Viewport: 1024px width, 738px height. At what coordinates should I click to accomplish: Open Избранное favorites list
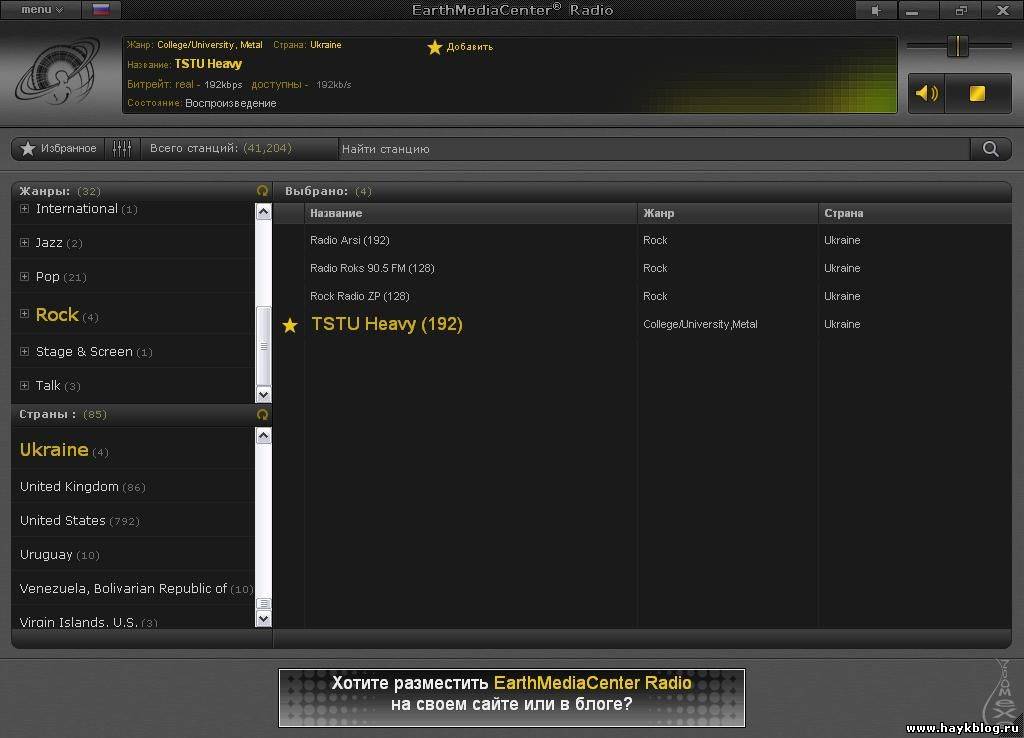coord(59,149)
